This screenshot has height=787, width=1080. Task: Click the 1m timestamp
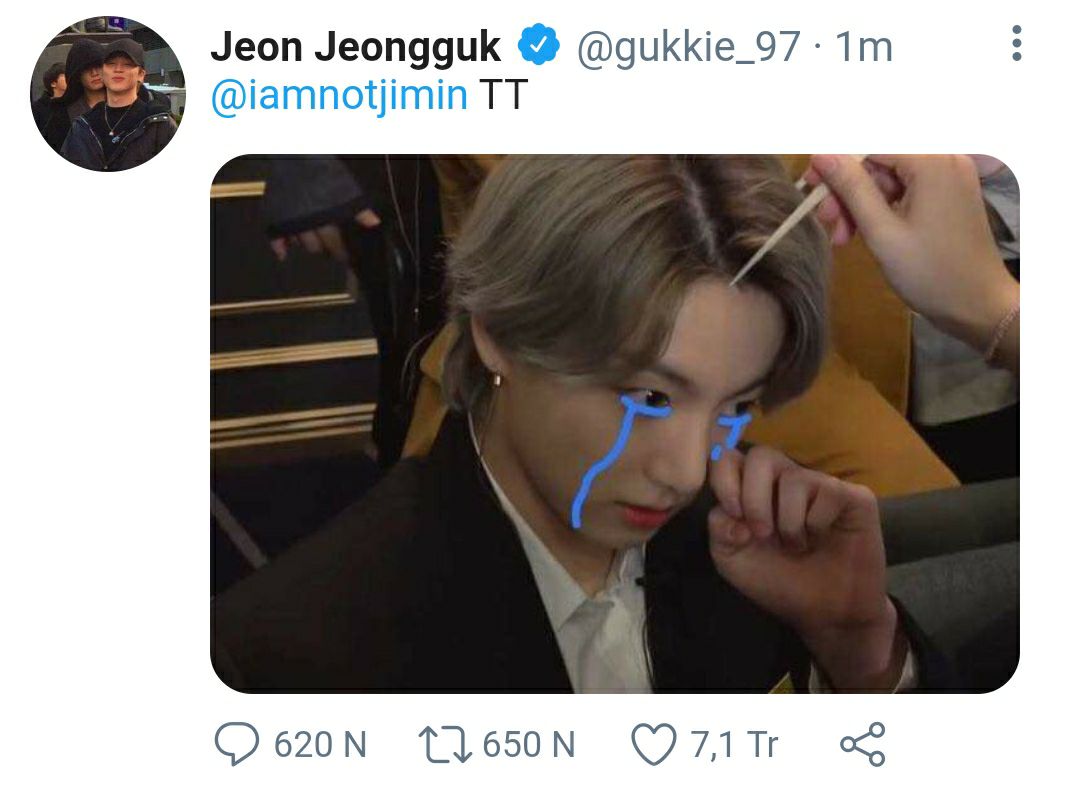[864, 47]
